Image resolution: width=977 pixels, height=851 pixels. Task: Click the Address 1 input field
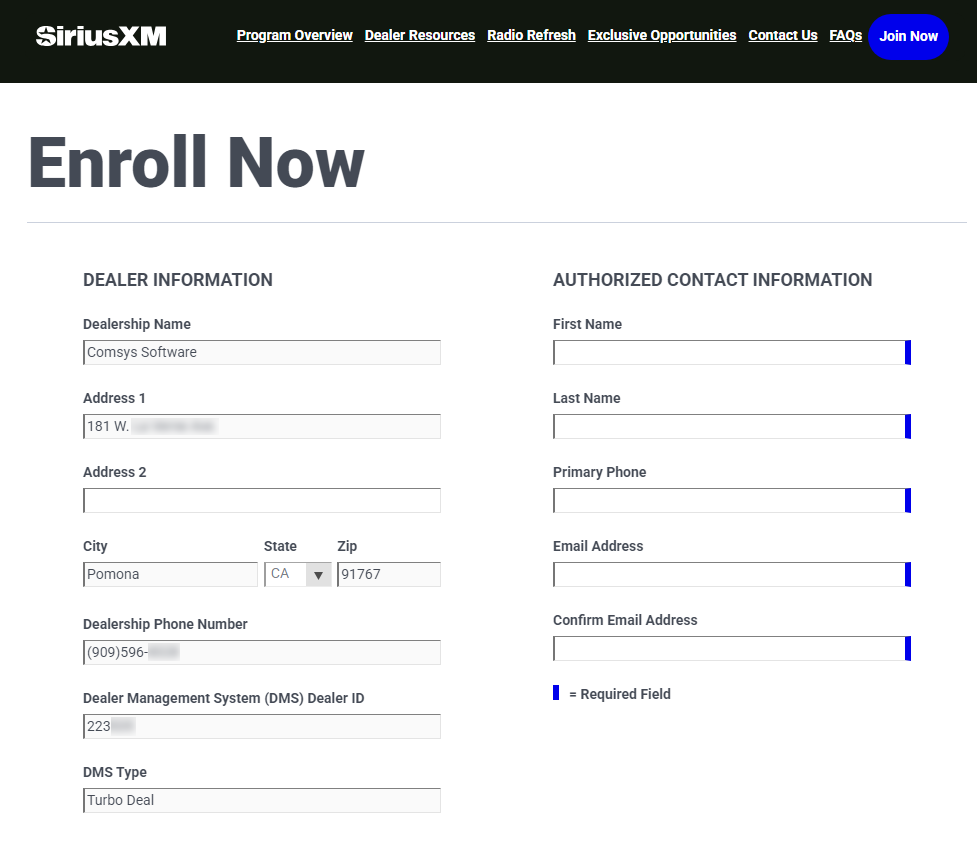pyautogui.click(x=262, y=427)
